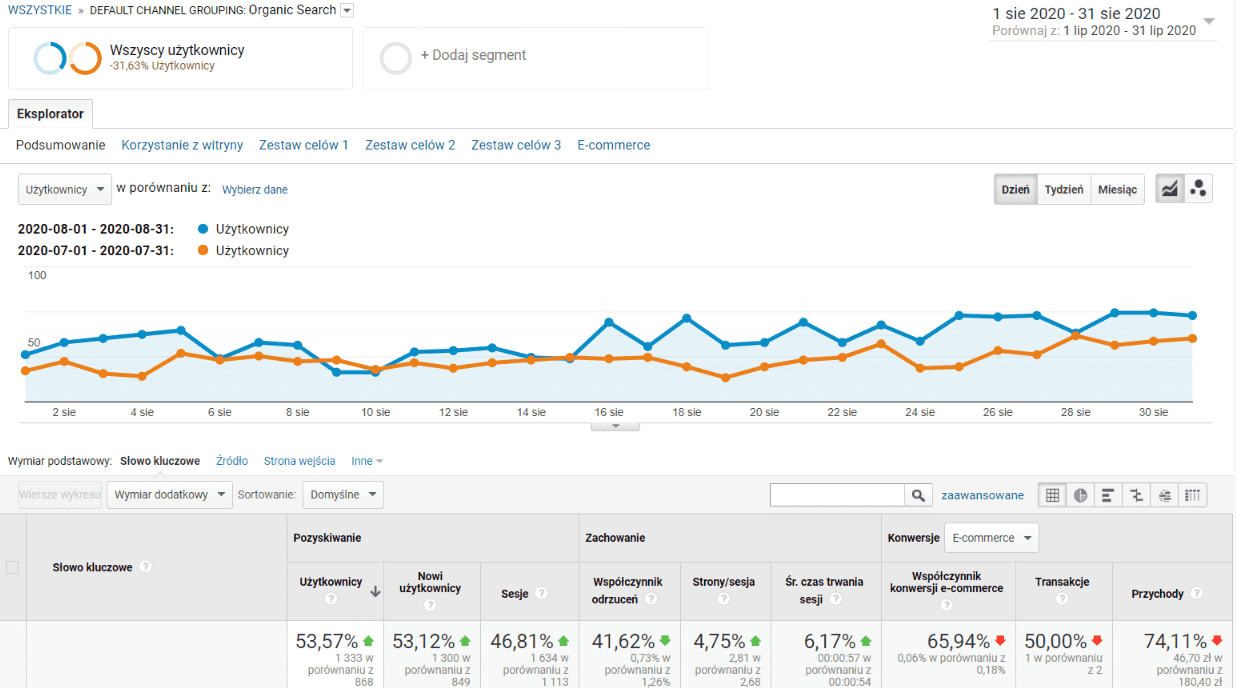Select the data table view icon
This screenshot has height=688, width=1237.
click(x=1052, y=495)
